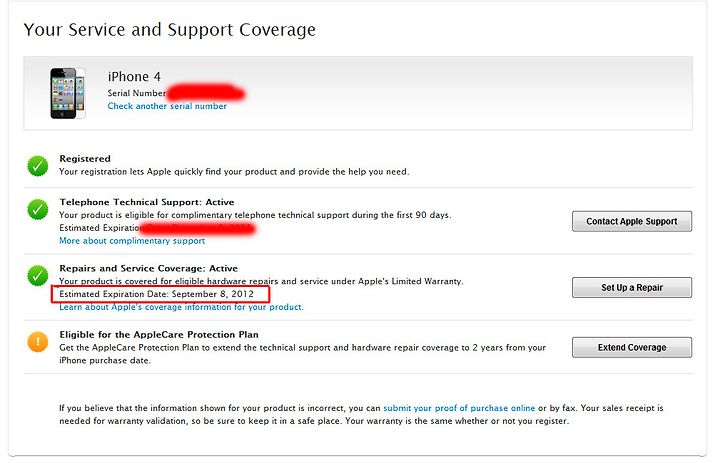Click the 'Your registration lets Apple quickly find' sentence
This screenshot has width=720, height=463.
click(x=234, y=172)
